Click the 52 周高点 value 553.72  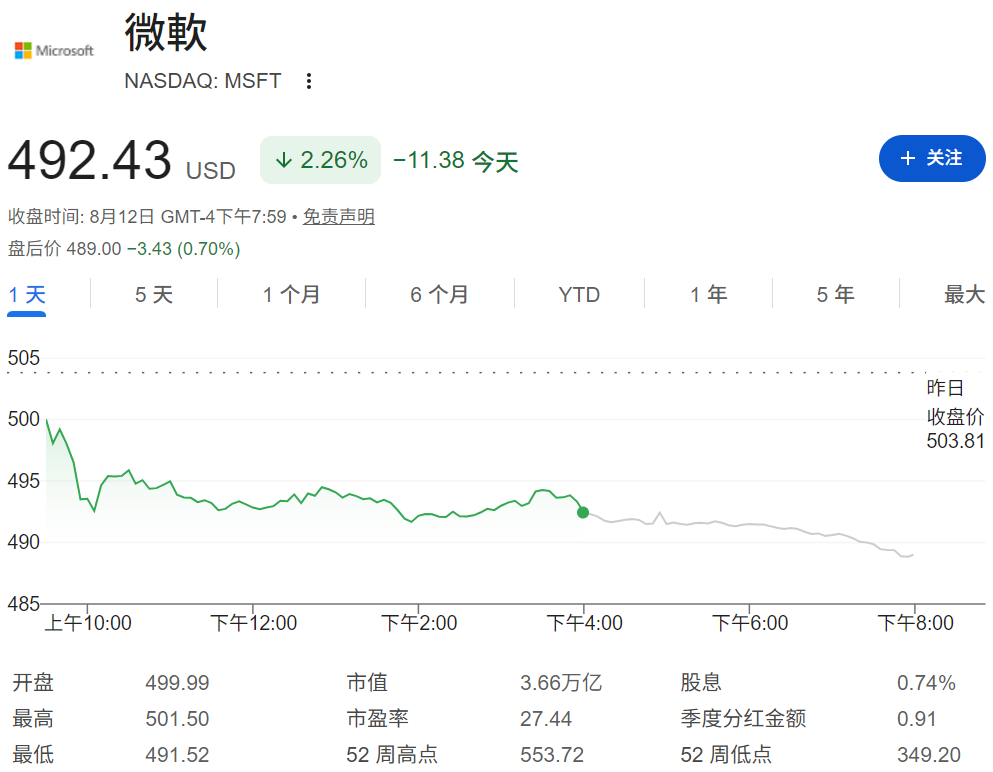[x=552, y=755]
